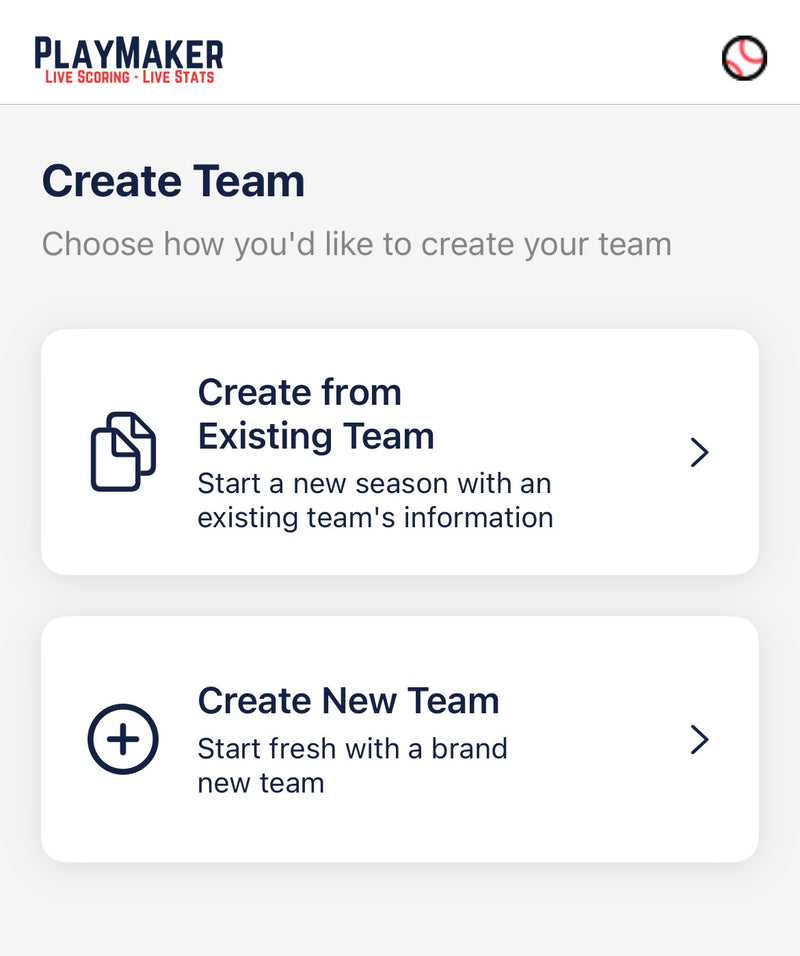Tap the Start fresh with a brand new team text
The image size is (800, 956).
[353, 765]
